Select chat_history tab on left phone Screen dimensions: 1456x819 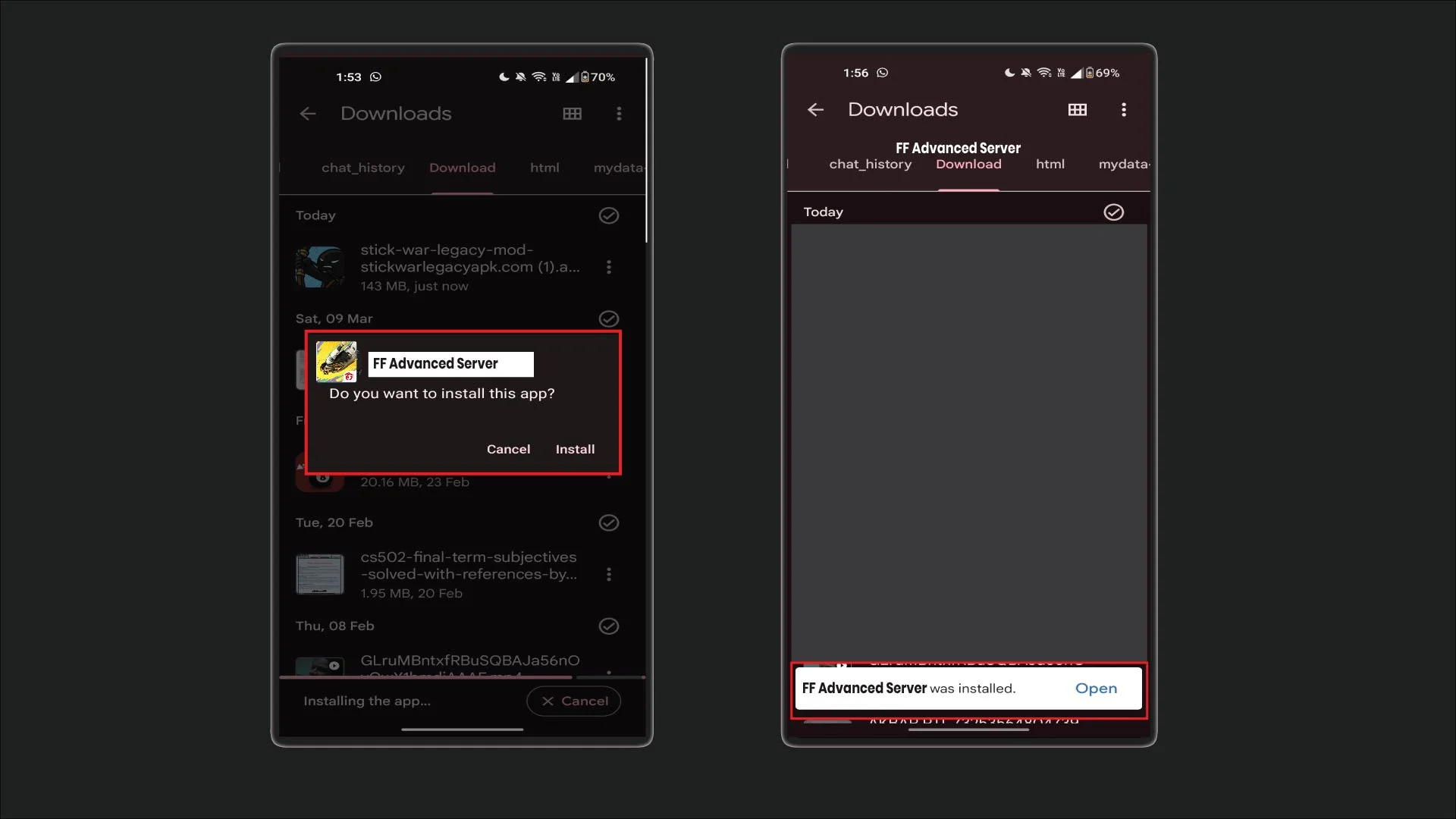point(362,168)
